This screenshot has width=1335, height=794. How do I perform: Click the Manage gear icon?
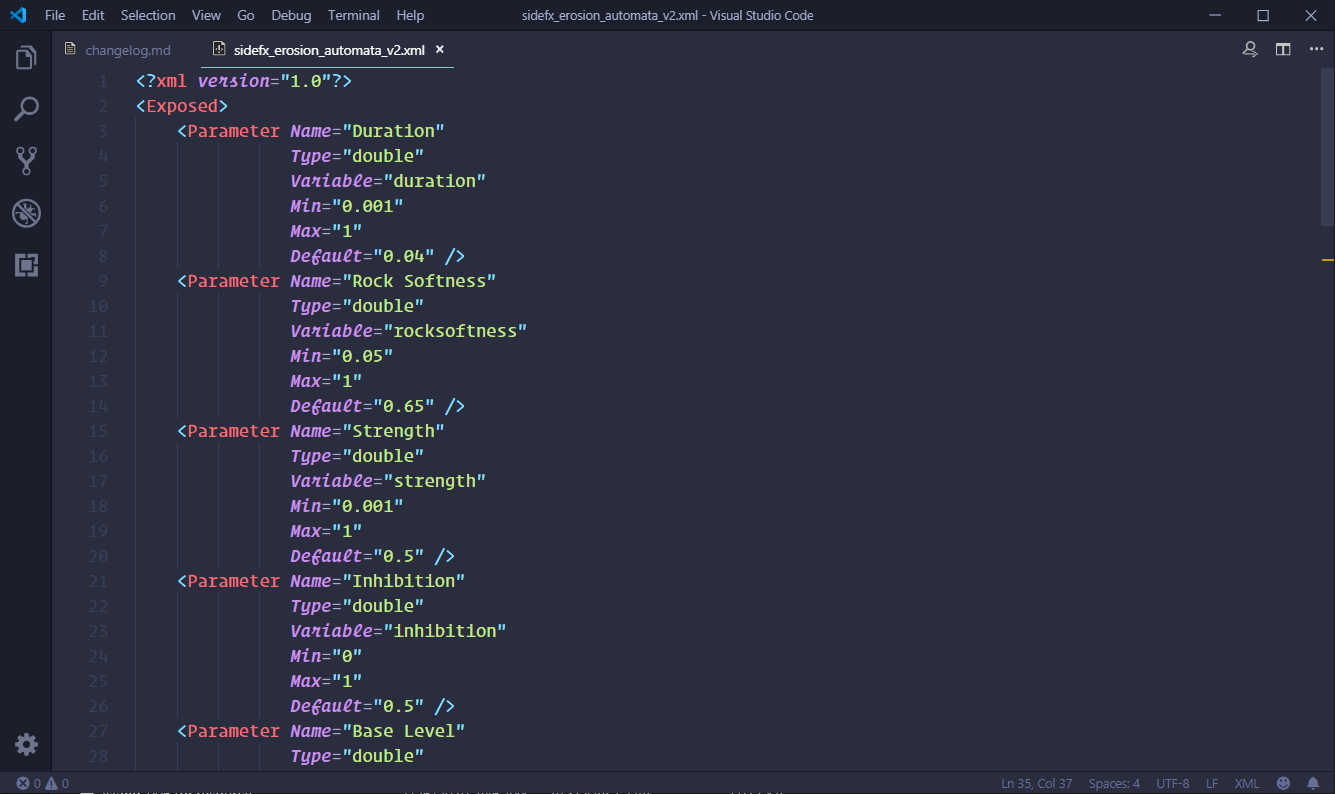tap(26, 744)
